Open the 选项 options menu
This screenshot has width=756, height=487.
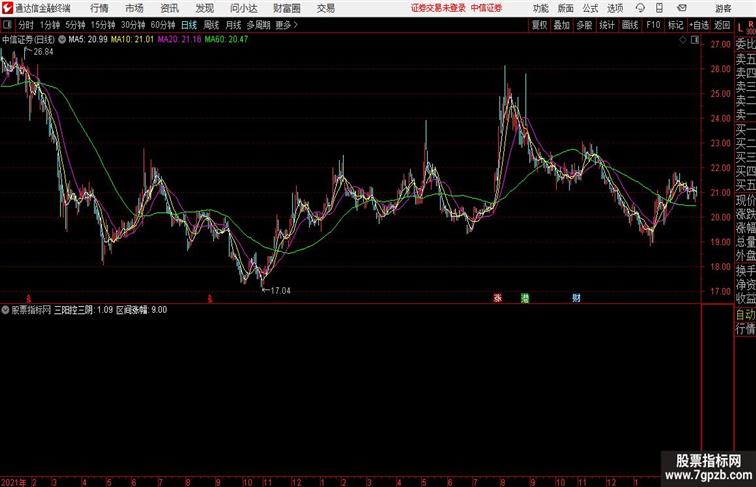click(615, 8)
